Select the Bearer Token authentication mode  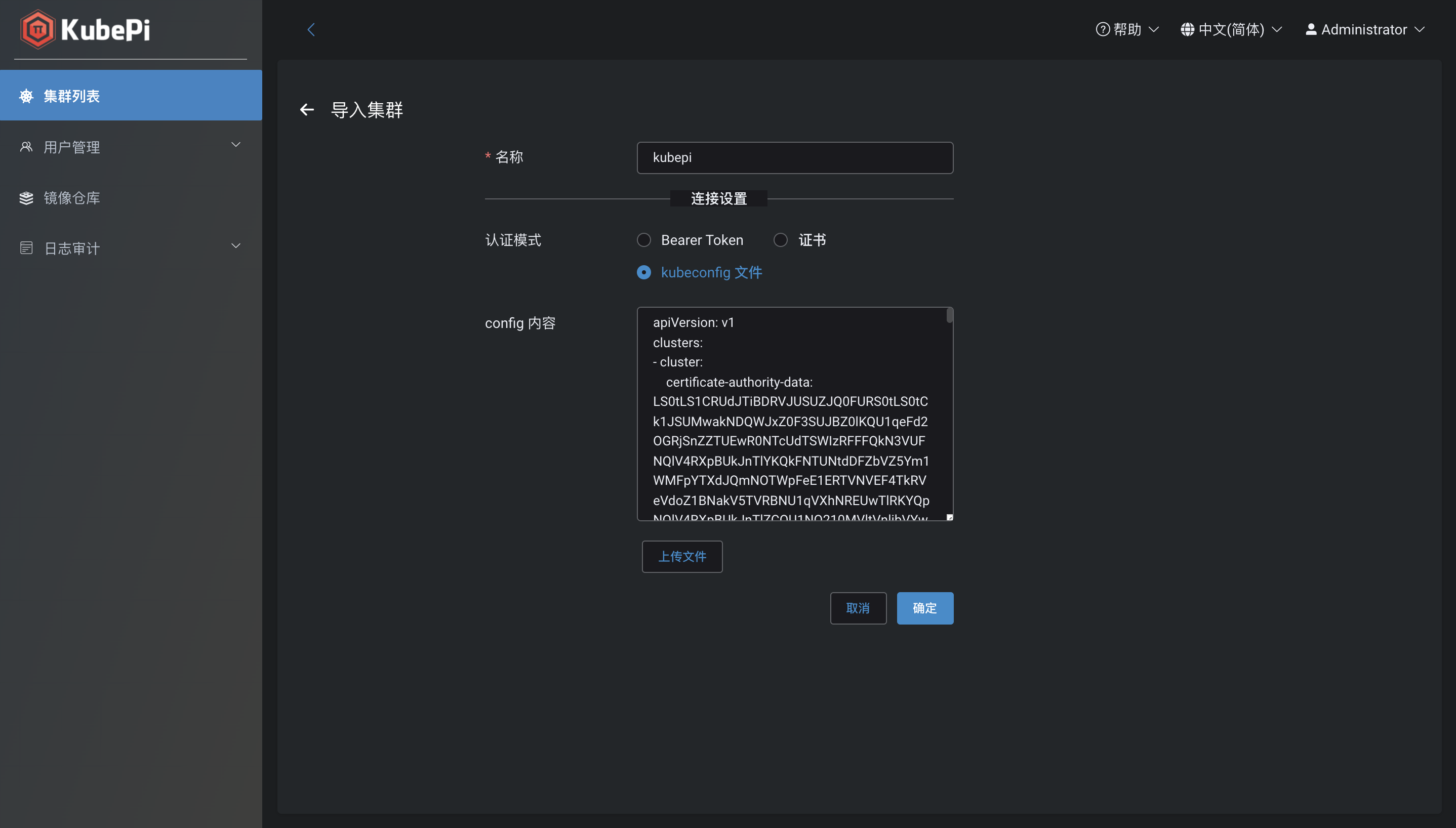pos(643,239)
